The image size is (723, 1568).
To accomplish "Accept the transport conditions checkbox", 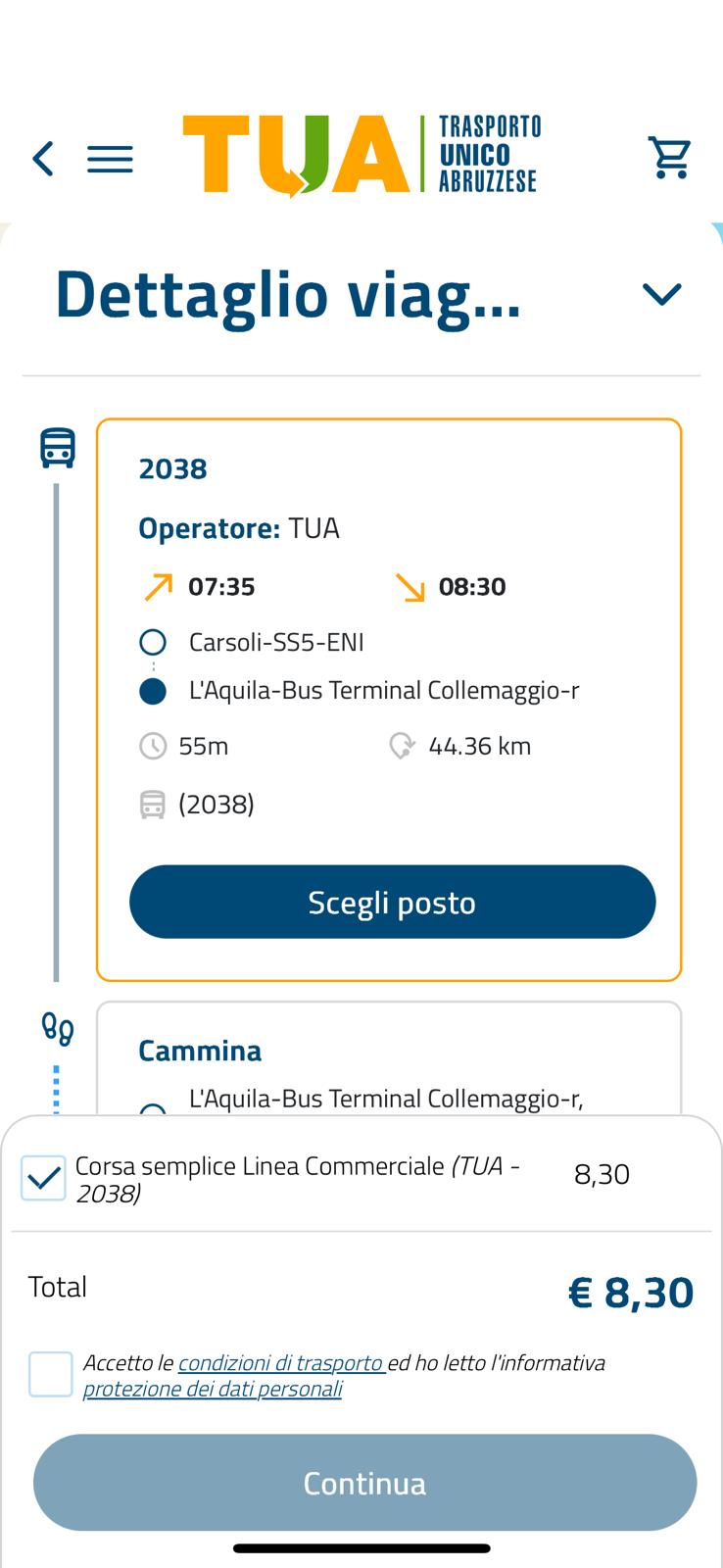I will (x=51, y=1374).
